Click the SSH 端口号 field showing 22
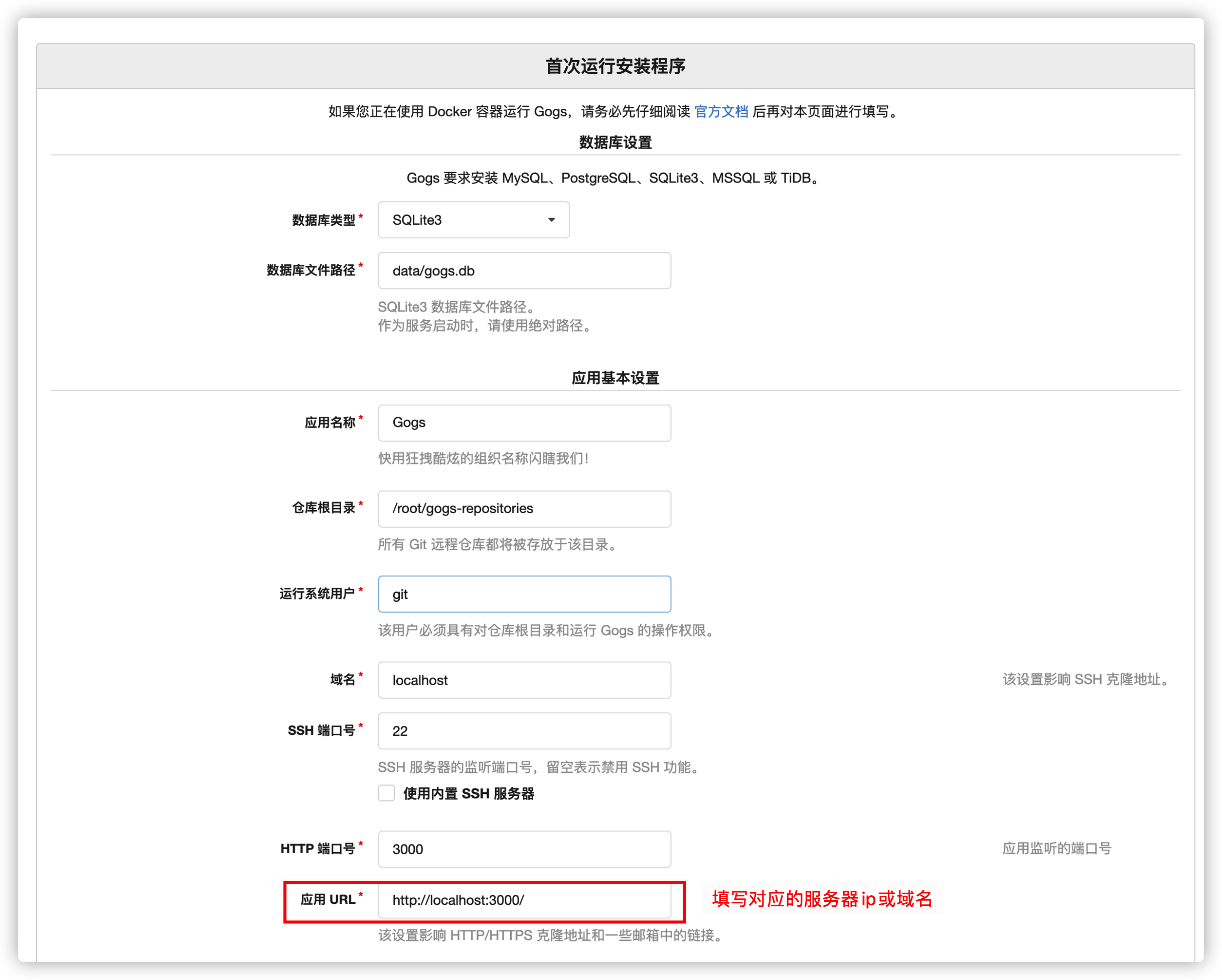1222x980 pixels. click(524, 731)
